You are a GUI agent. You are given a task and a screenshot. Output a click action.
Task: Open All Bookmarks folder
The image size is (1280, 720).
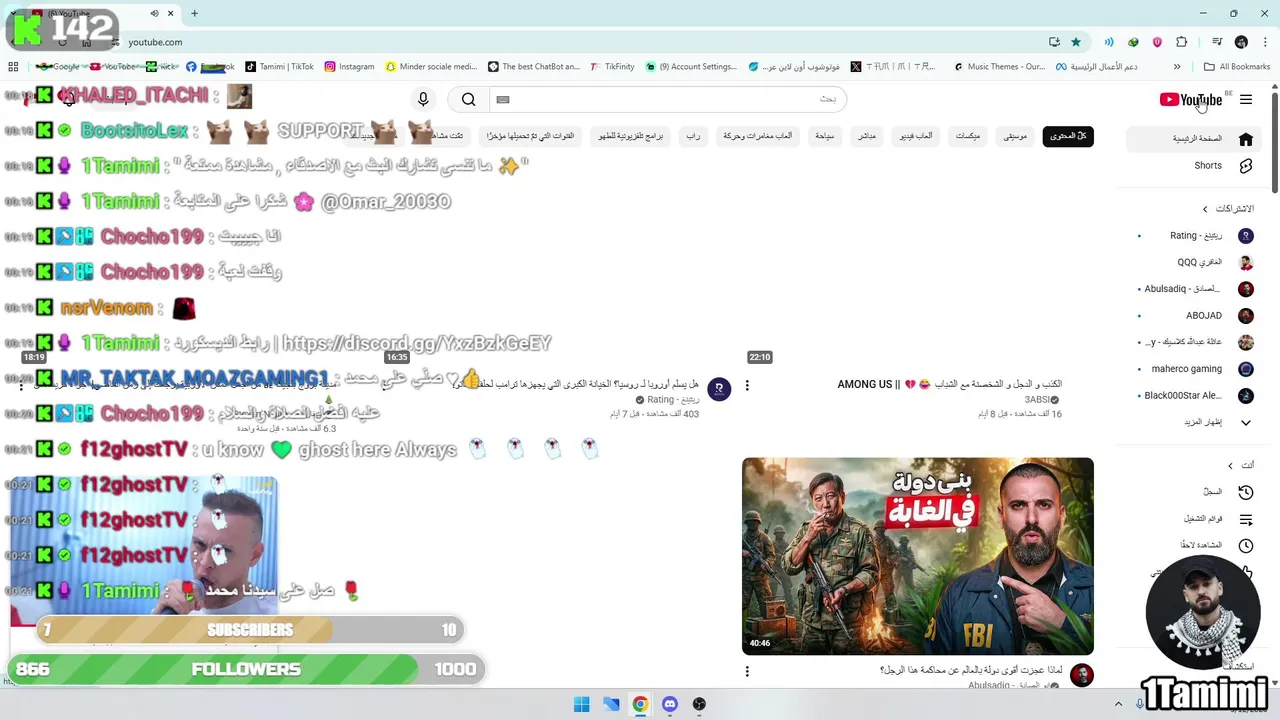pyautogui.click(x=1237, y=67)
